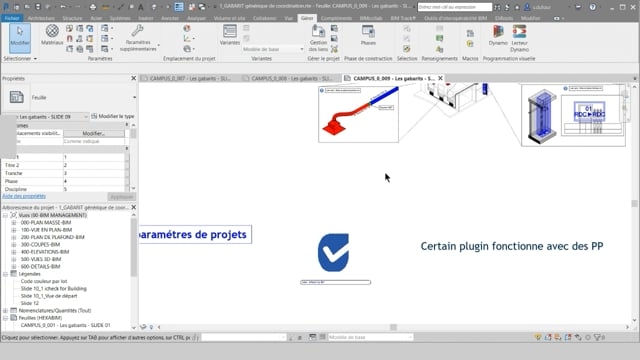
Task: Close the Propriétés panel
Action: (133, 78)
